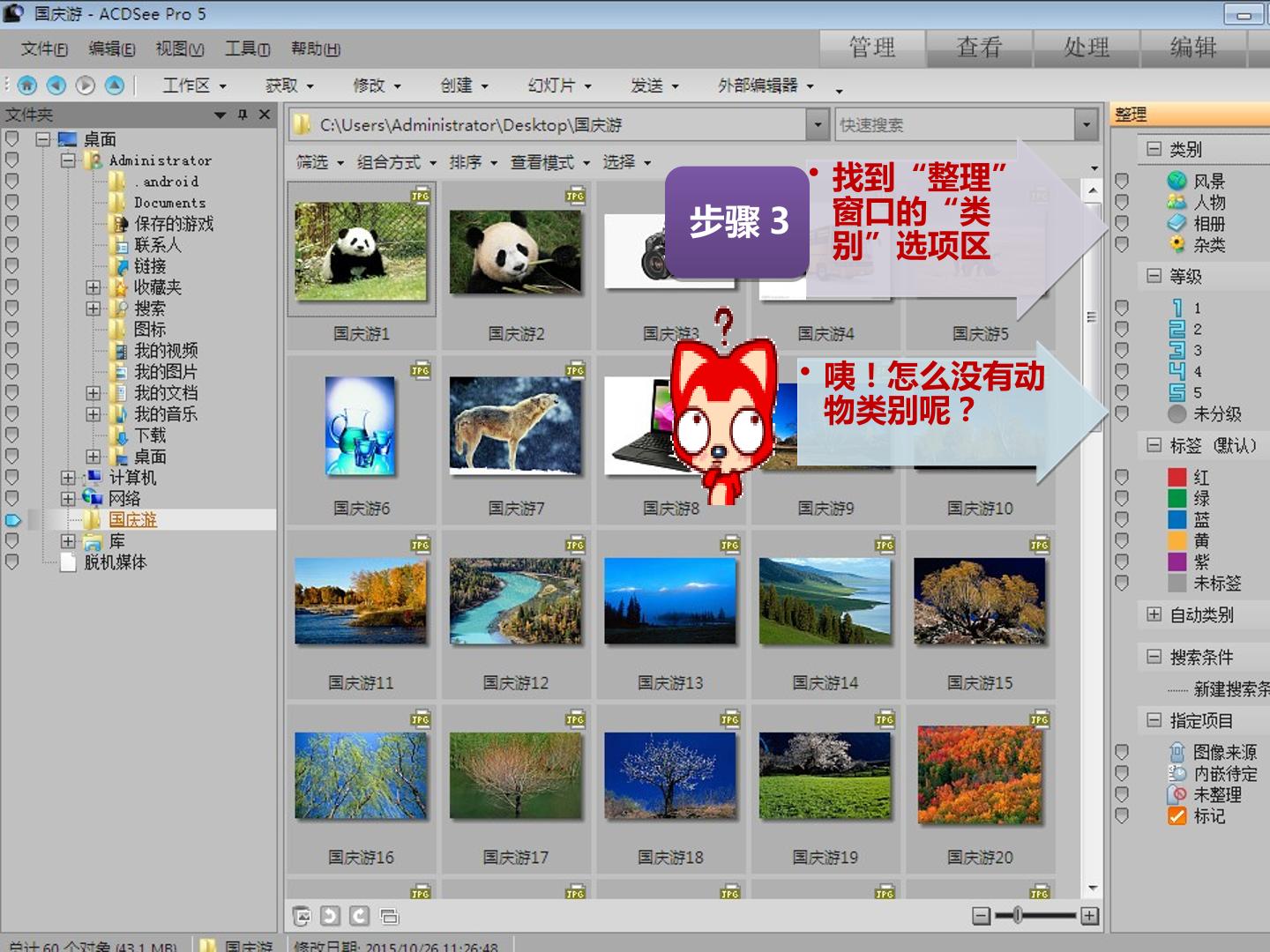Go back with the blue left arrow icon

(x=56, y=85)
